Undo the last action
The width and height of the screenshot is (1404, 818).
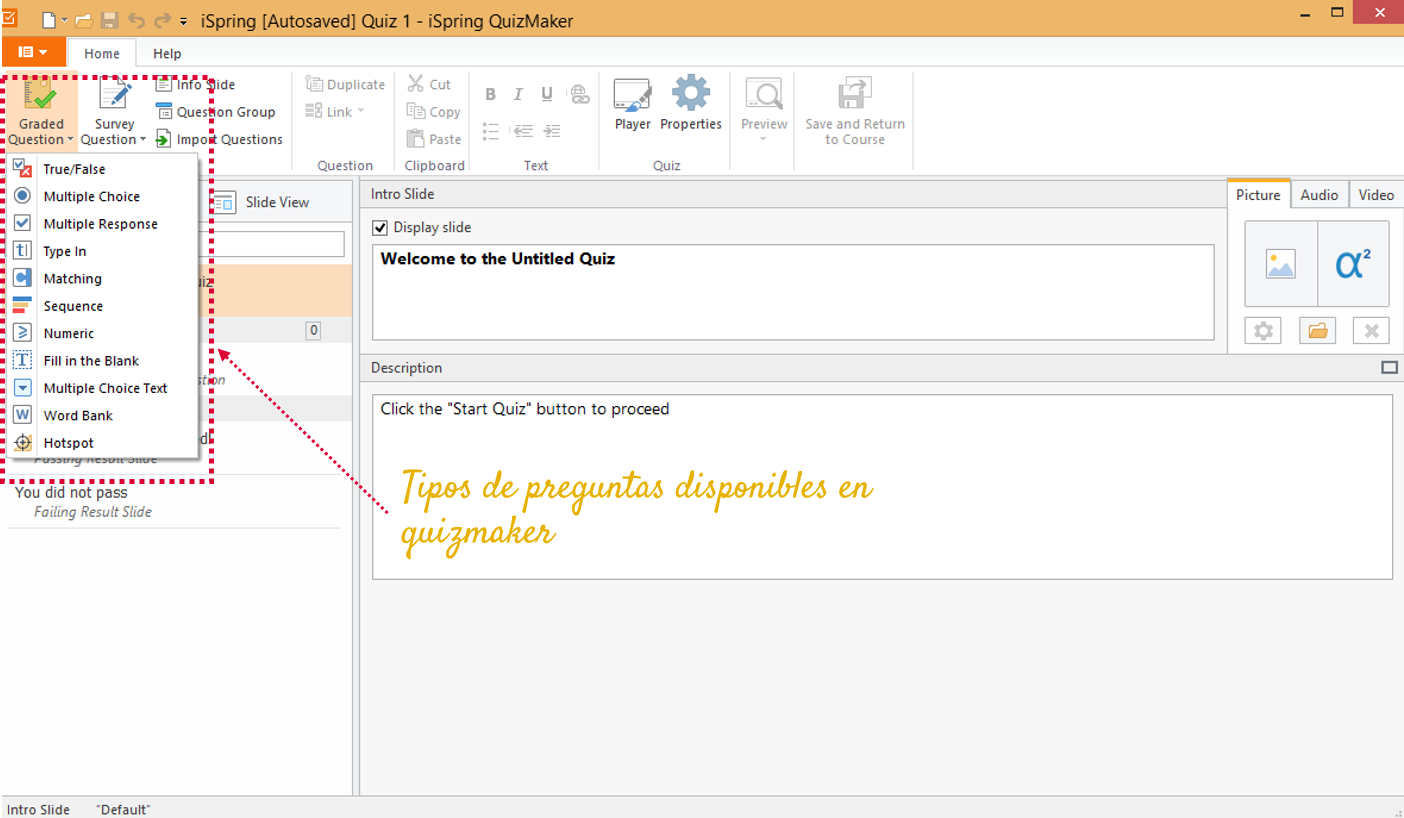point(137,20)
